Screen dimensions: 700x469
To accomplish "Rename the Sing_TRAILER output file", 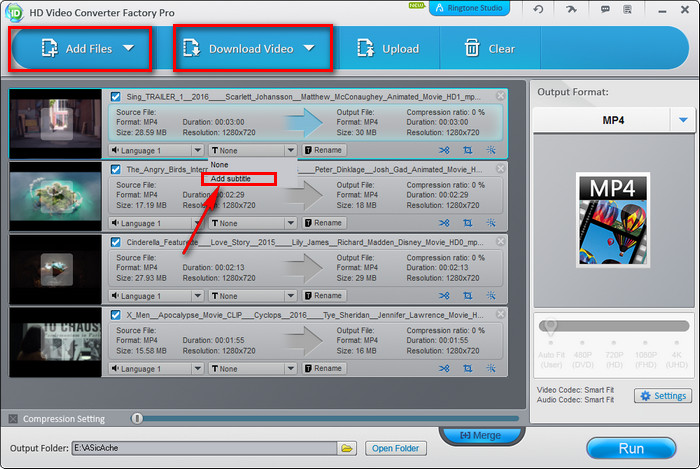I will pyautogui.click(x=324, y=150).
